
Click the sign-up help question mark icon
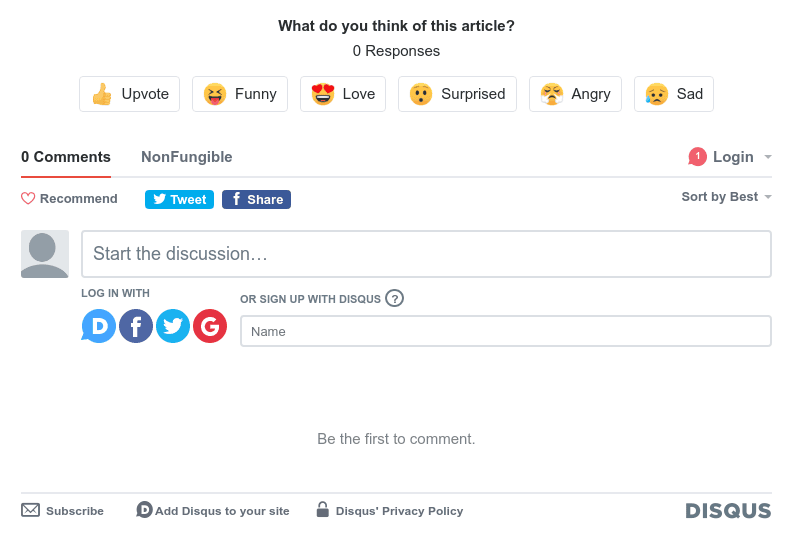tap(394, 298)
